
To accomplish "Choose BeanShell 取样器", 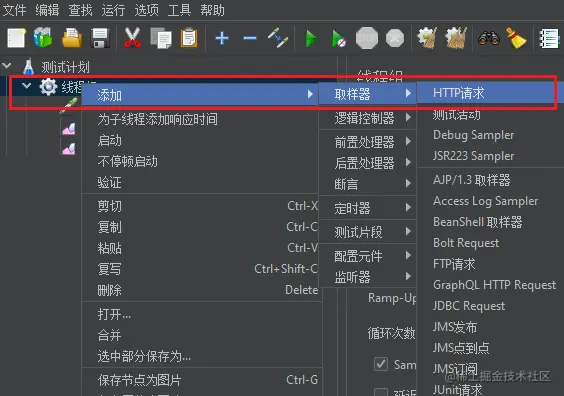I will pos(491,222).
